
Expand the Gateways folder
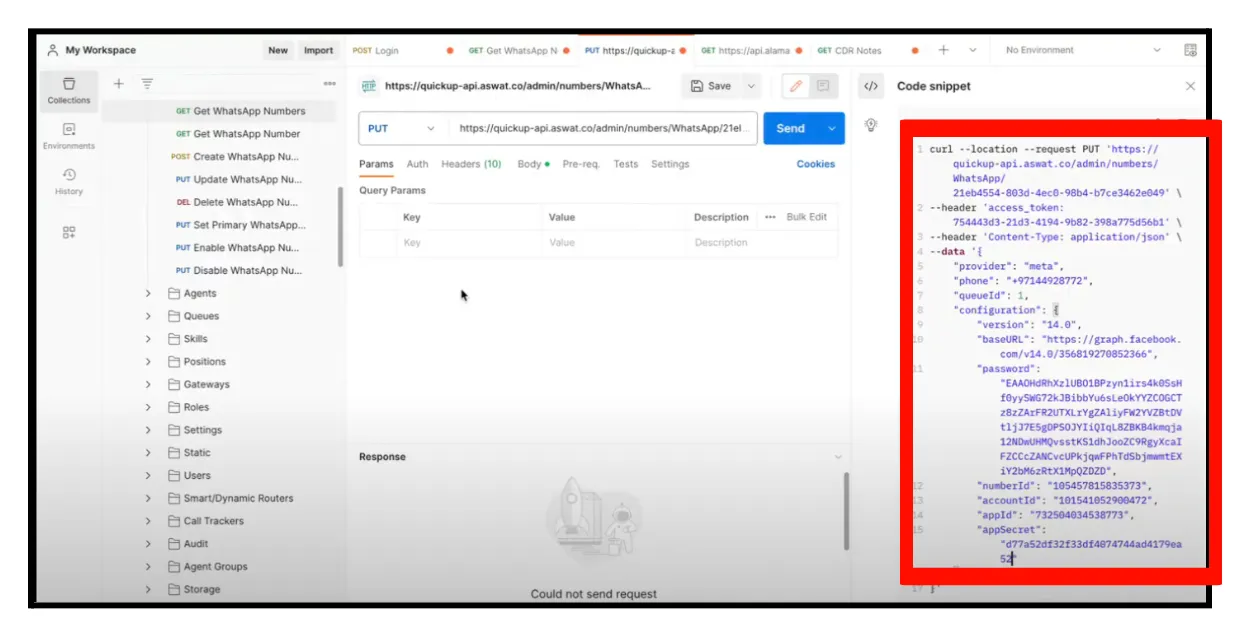148,384
